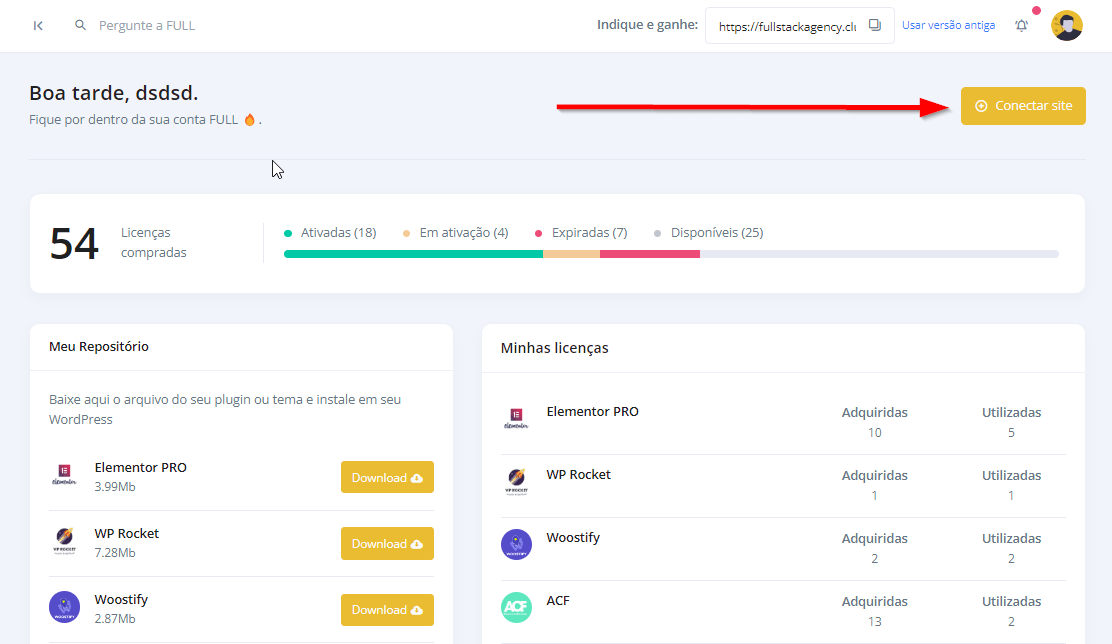The width and height of the screenshot is (1112, 644).
Task: Copy the referral link using the copy icon
Action: coord(875,25)
